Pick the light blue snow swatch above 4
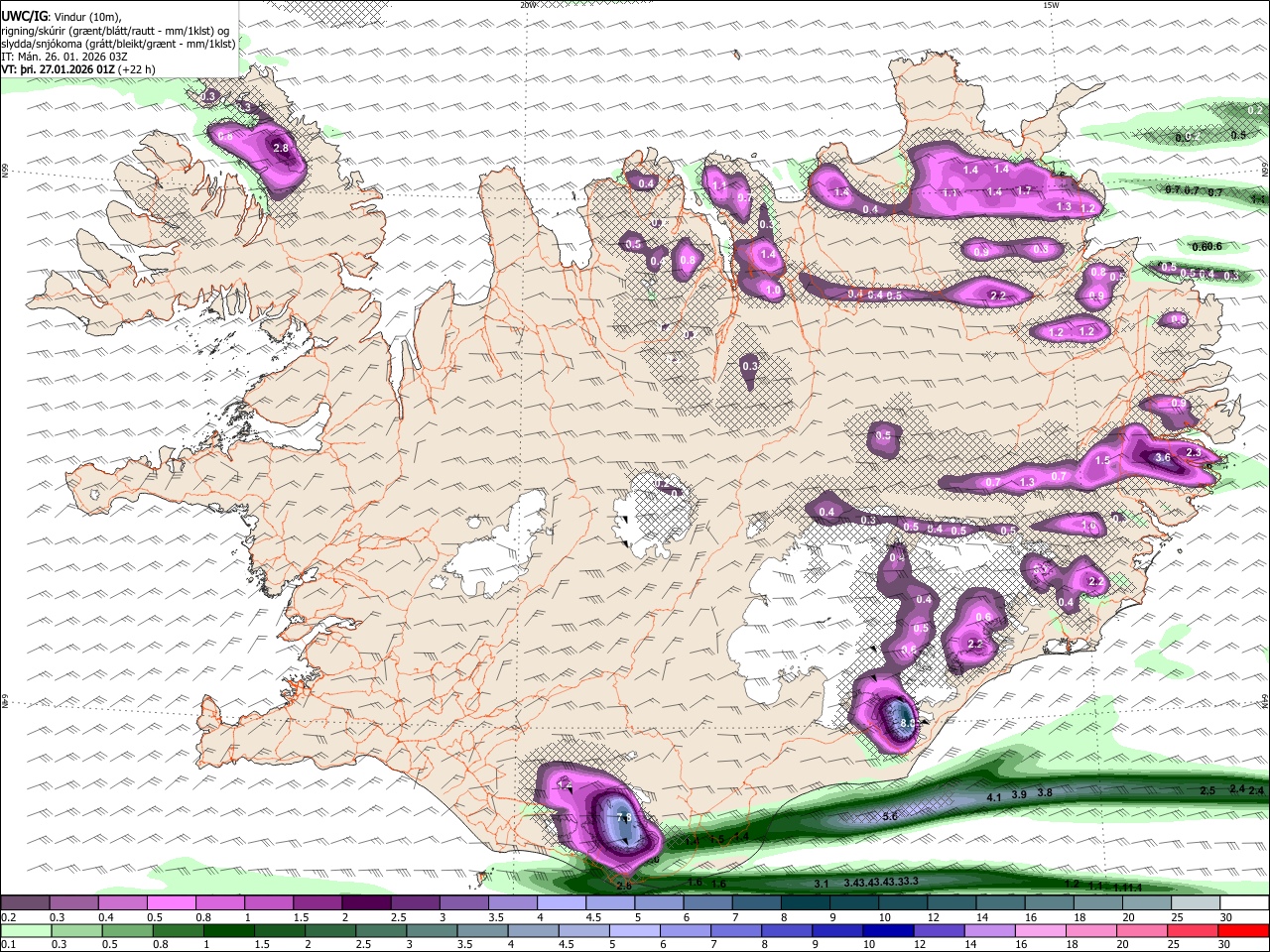Image resolution: width=1270 pixels, height=952 pixels. click(561, 903)
